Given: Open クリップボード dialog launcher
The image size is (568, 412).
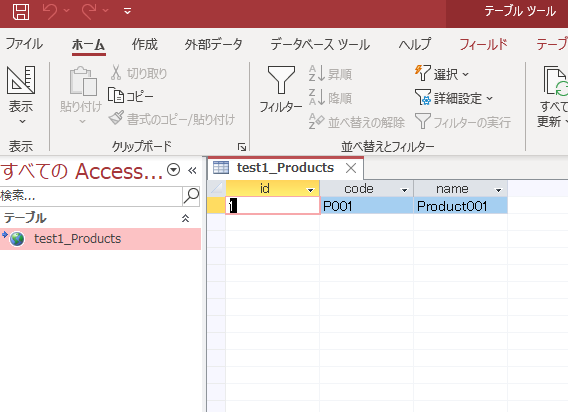Looking at the screenshot, I should click(x=242, y=147).
